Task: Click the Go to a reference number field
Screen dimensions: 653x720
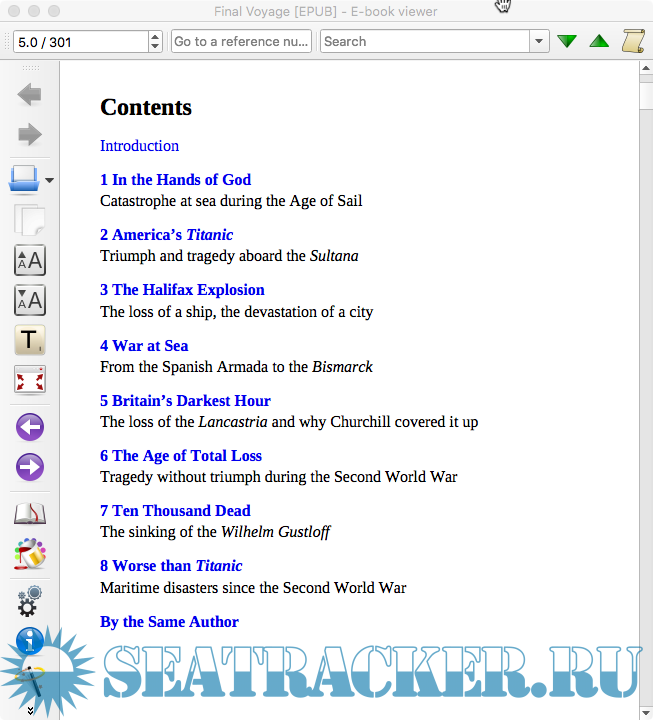Action: point(241,41)
